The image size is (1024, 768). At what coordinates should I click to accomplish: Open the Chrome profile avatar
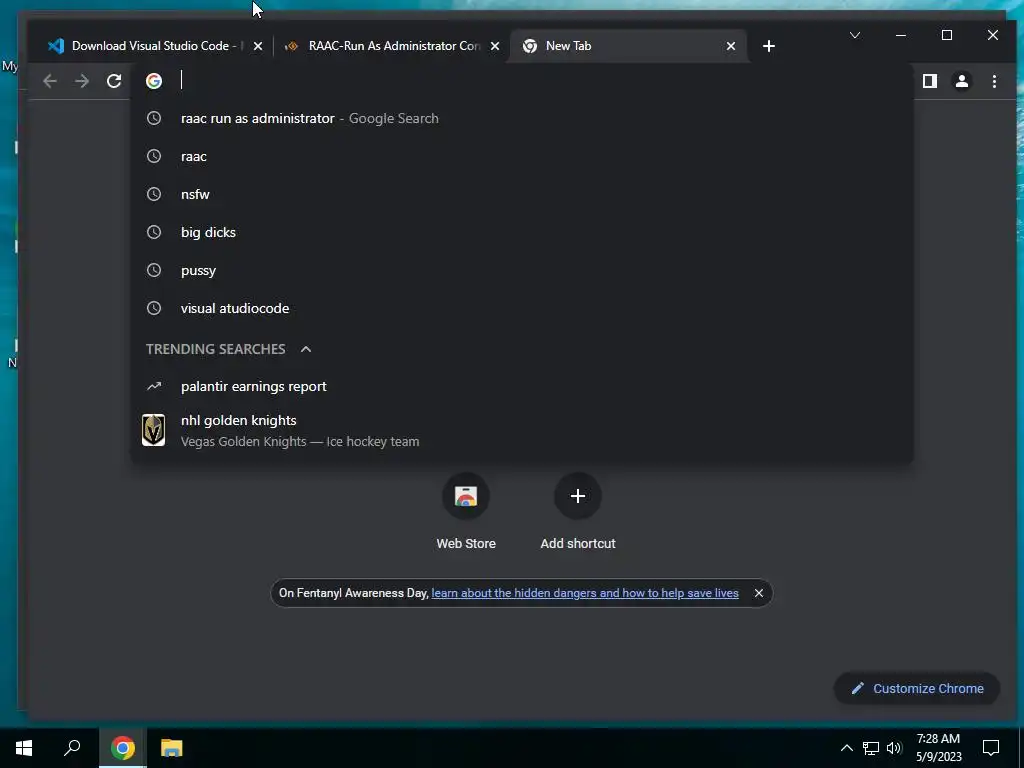pyautogui.click(x=962, y=81)
